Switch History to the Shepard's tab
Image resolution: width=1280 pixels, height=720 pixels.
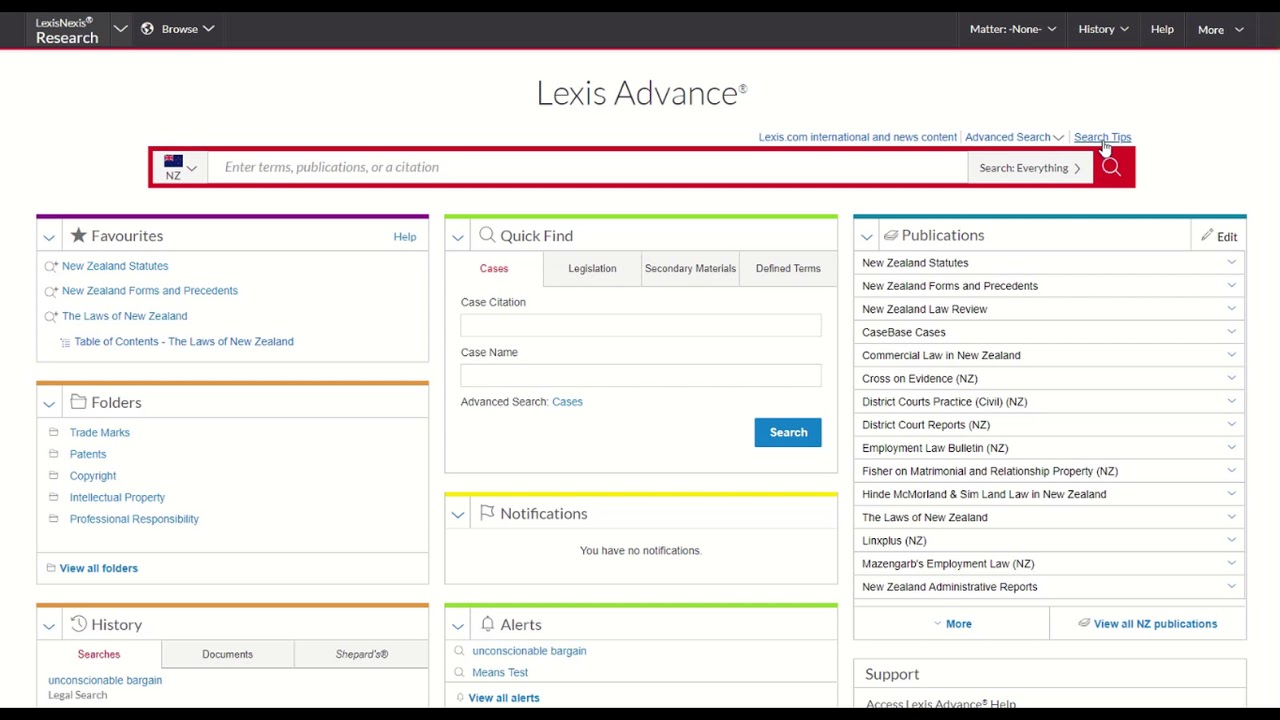coord(361,654)
